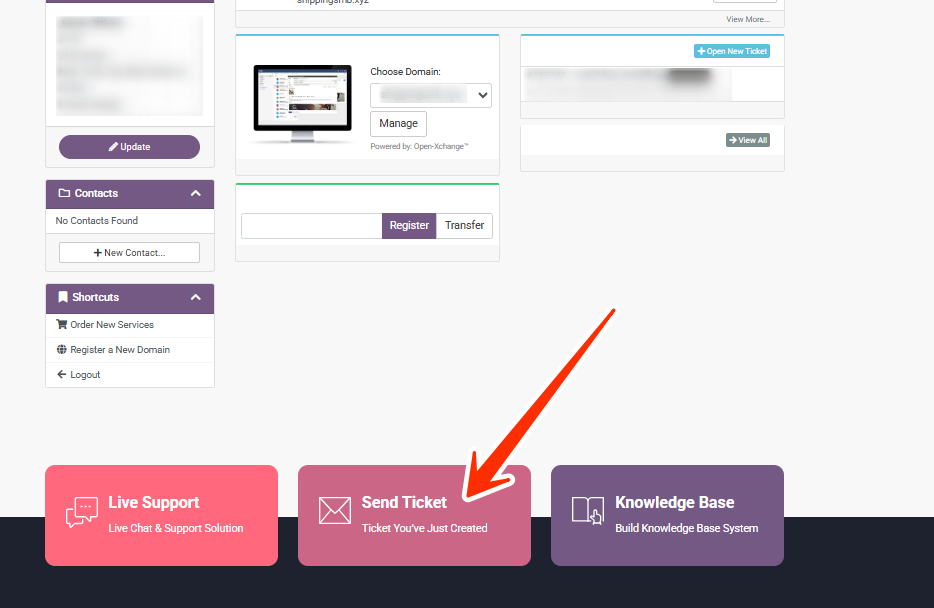934x608 pixels.
Task: Open the View More link
Action: [x=748, y=19]
